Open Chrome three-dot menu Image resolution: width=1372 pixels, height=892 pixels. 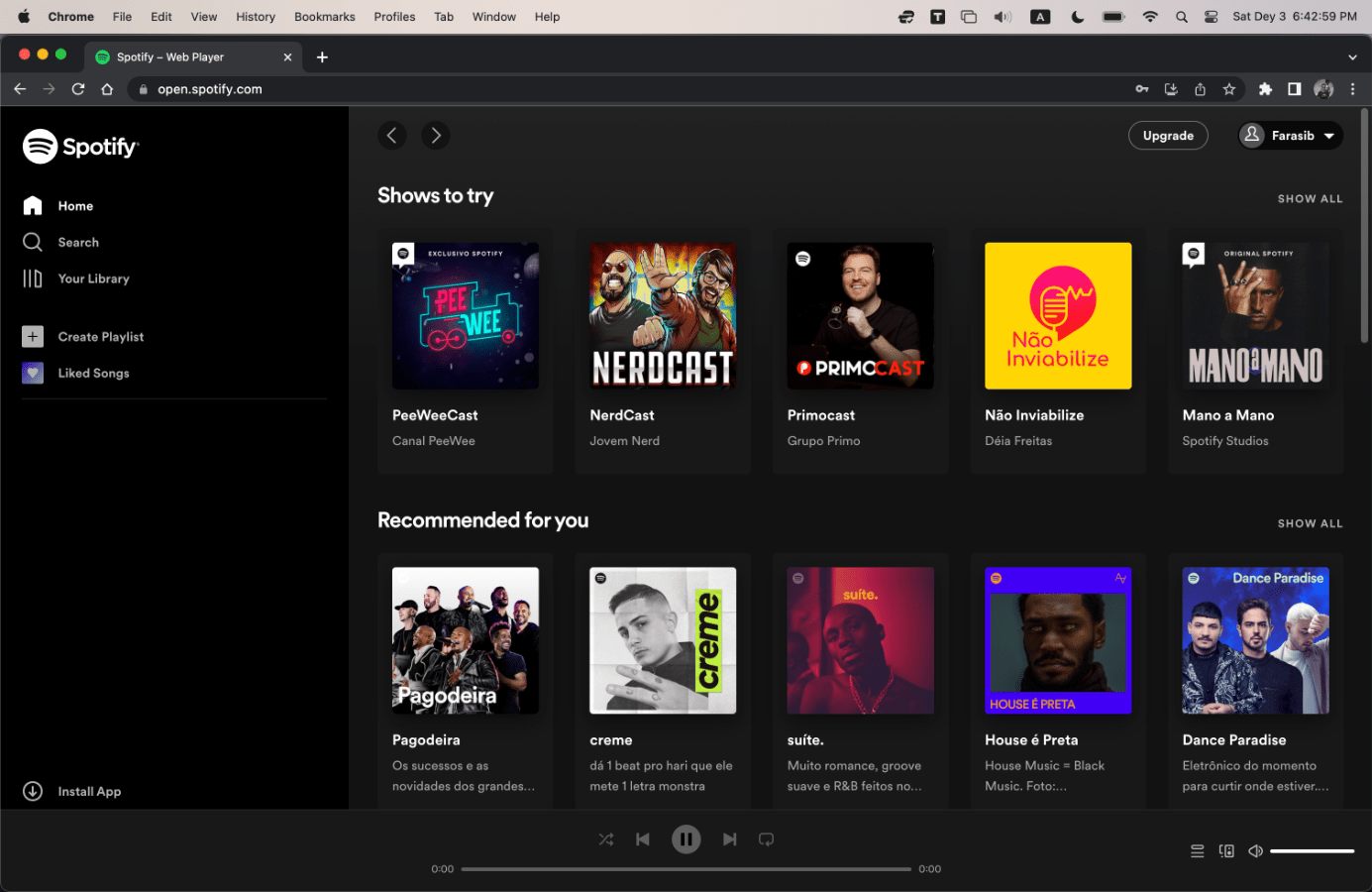[x=1352, y=89]
